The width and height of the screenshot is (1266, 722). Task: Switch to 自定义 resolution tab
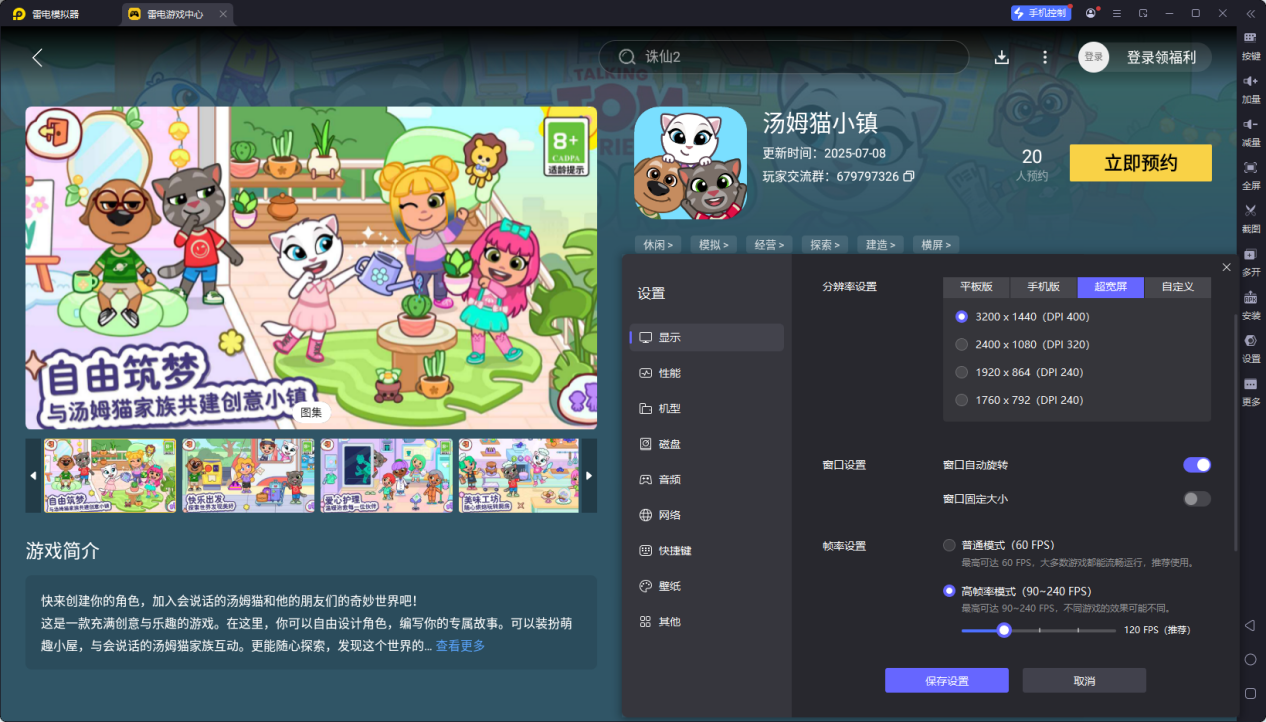coord(1178,287)
